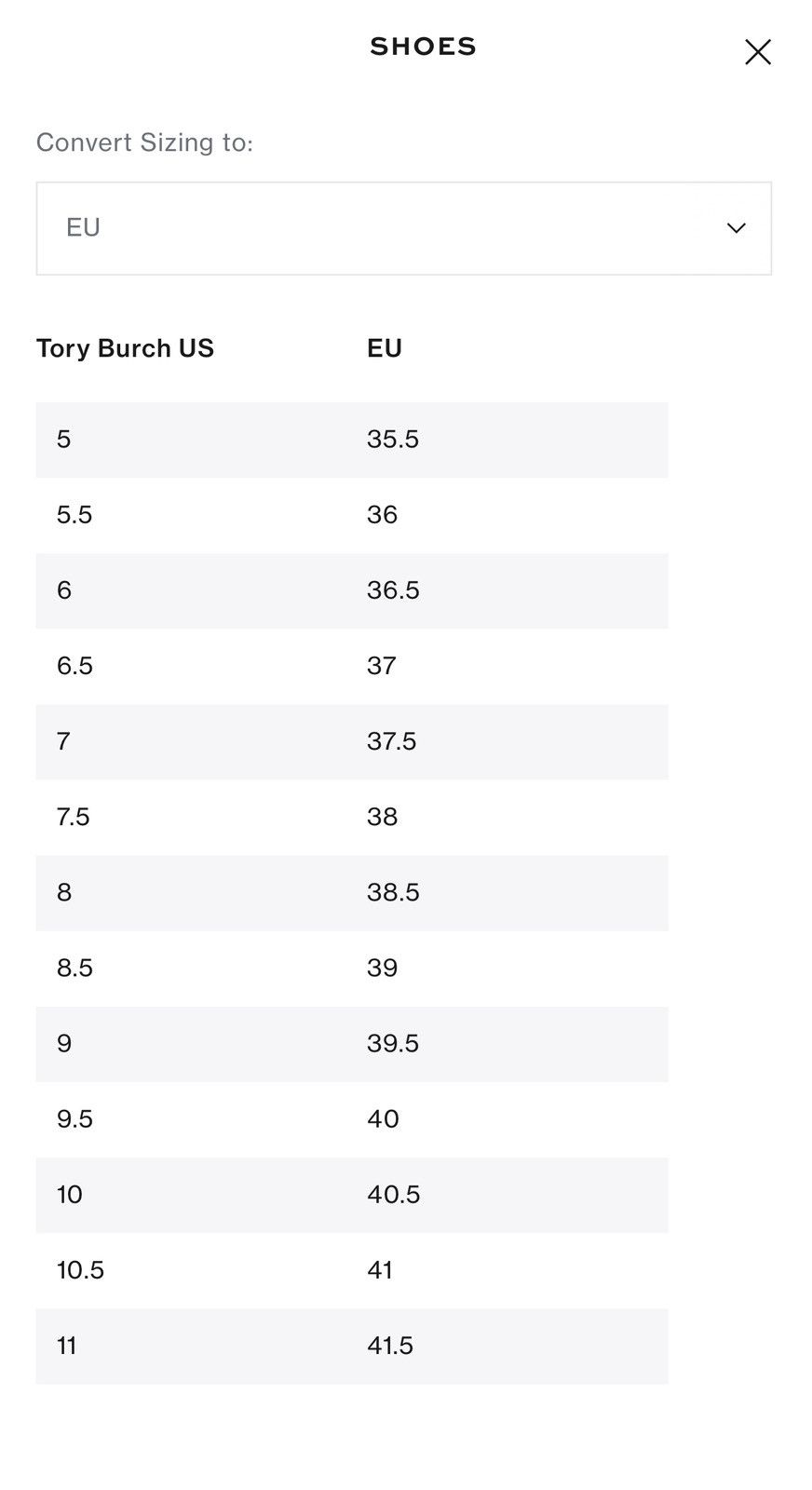Click the SHOES title heading
Screen dimensions: 812x1490
click(424, 47)
